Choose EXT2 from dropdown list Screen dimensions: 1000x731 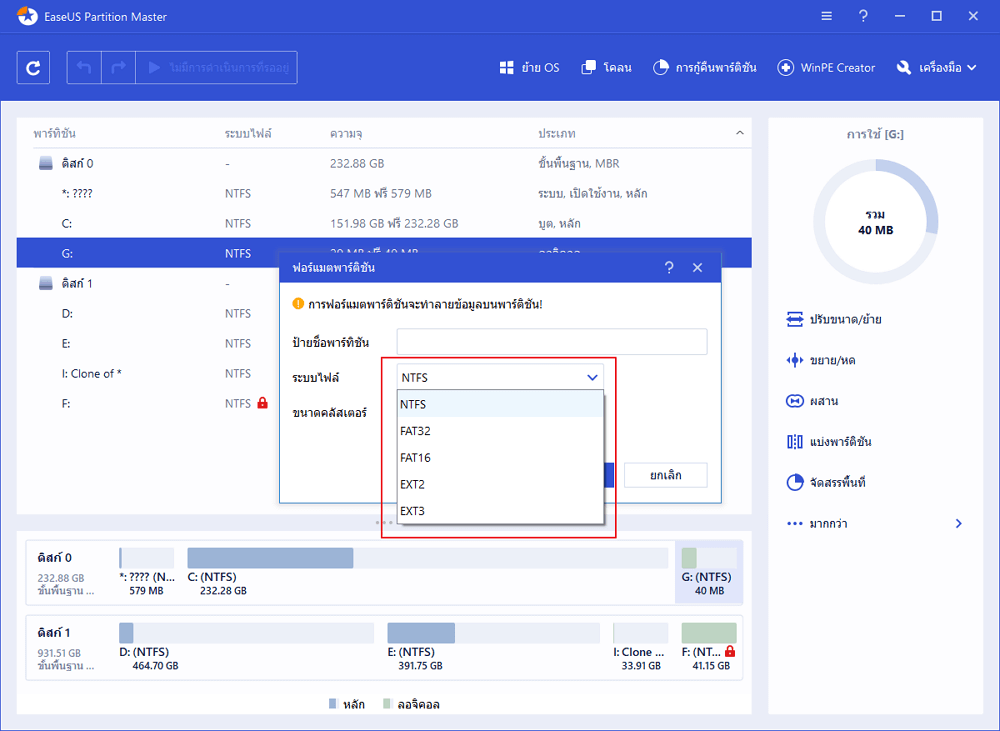pyautogui.click(x=500, y=485)
